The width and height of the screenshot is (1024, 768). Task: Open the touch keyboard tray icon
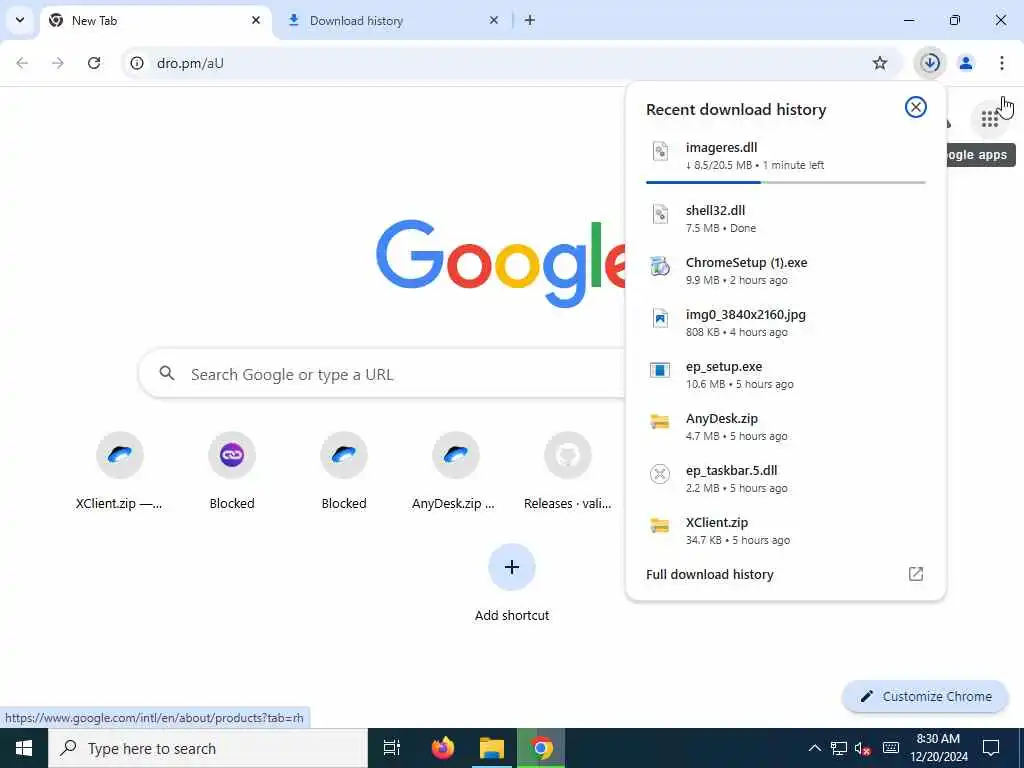tap(891, 748)
